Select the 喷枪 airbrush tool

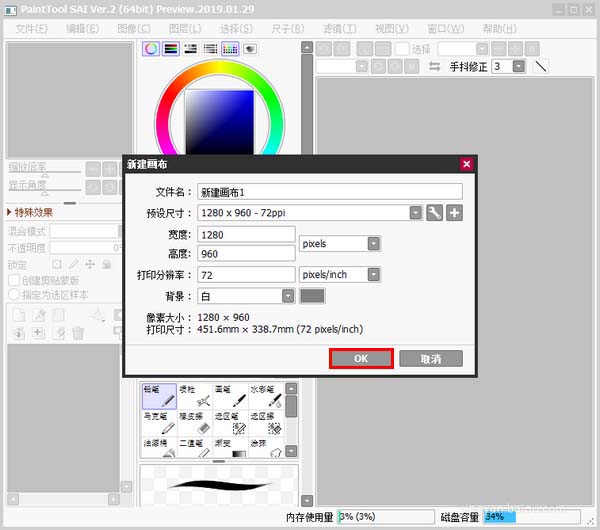pos(194,396)
